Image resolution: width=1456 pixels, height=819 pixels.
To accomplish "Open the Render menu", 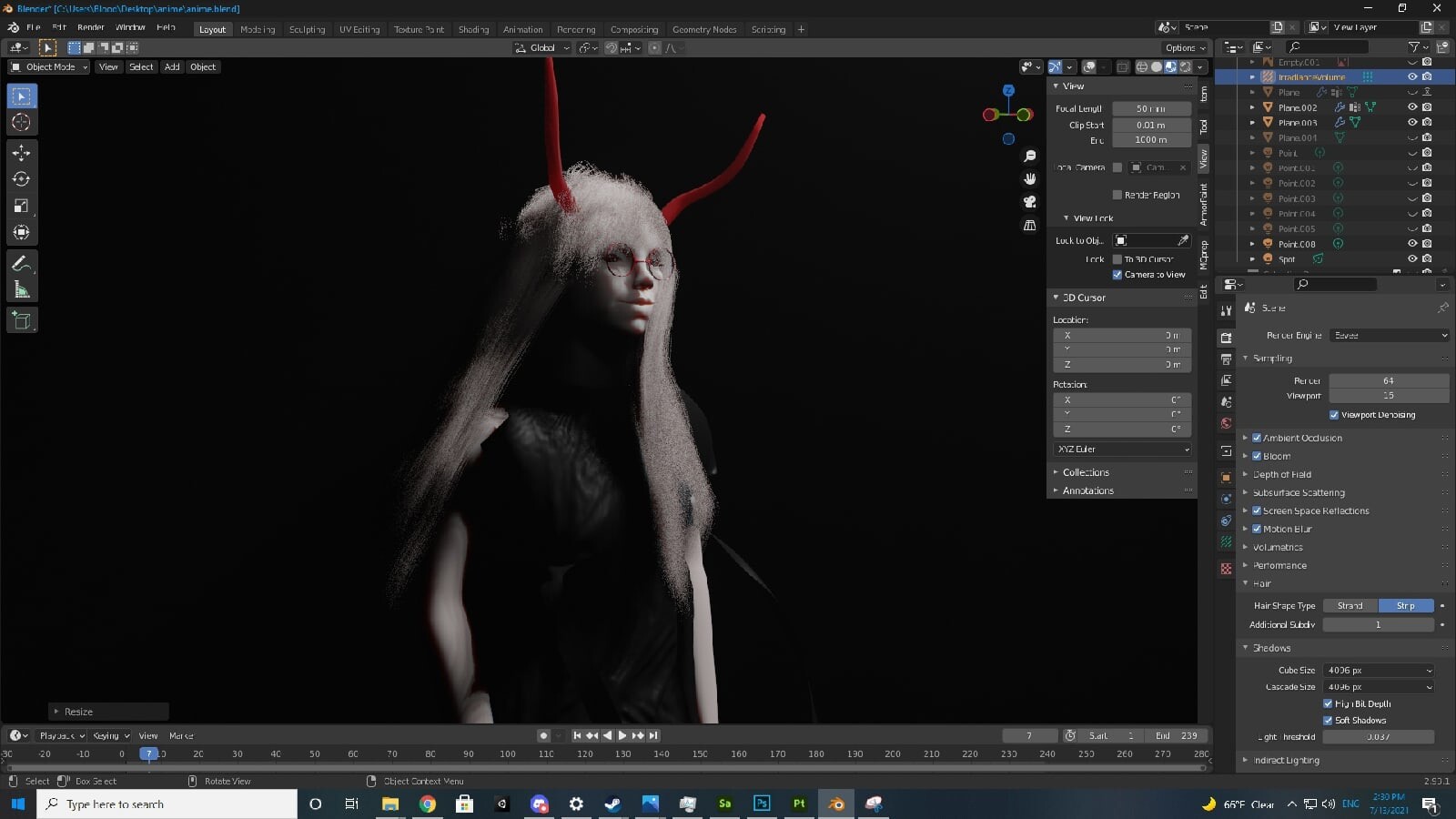I will pos(90,27).
